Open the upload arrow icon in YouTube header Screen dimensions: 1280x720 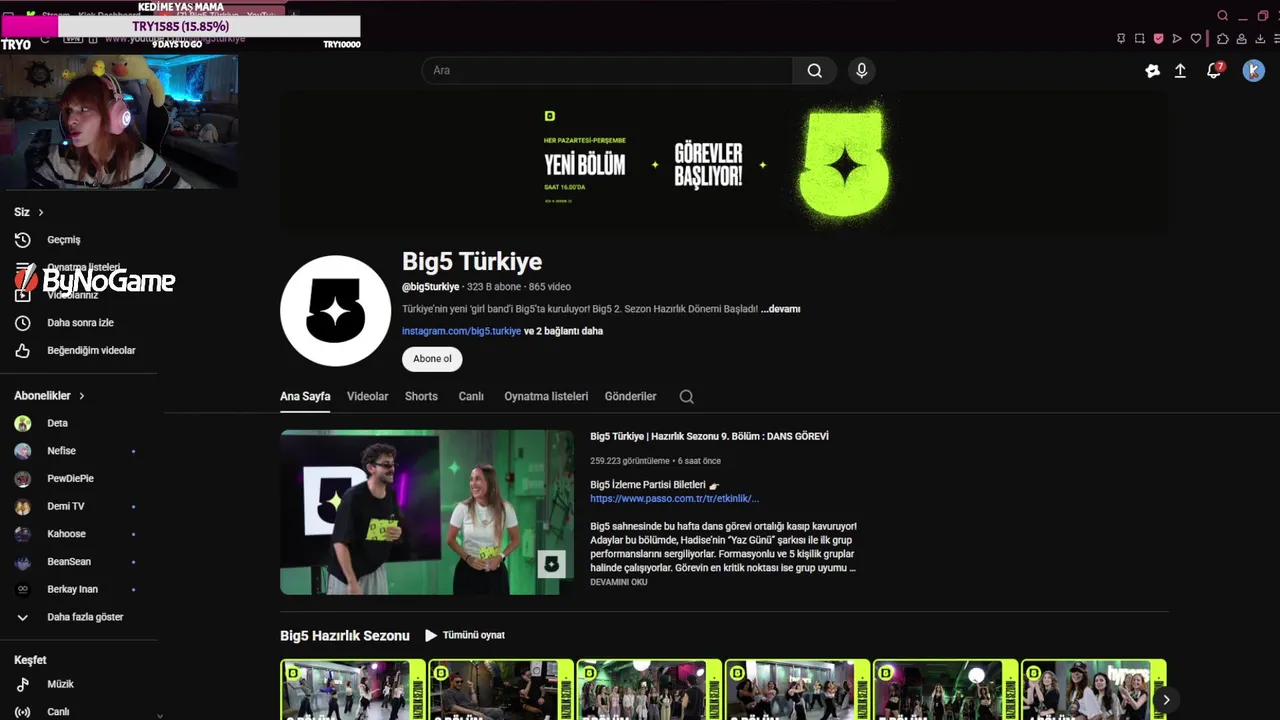click(1180, 71)
